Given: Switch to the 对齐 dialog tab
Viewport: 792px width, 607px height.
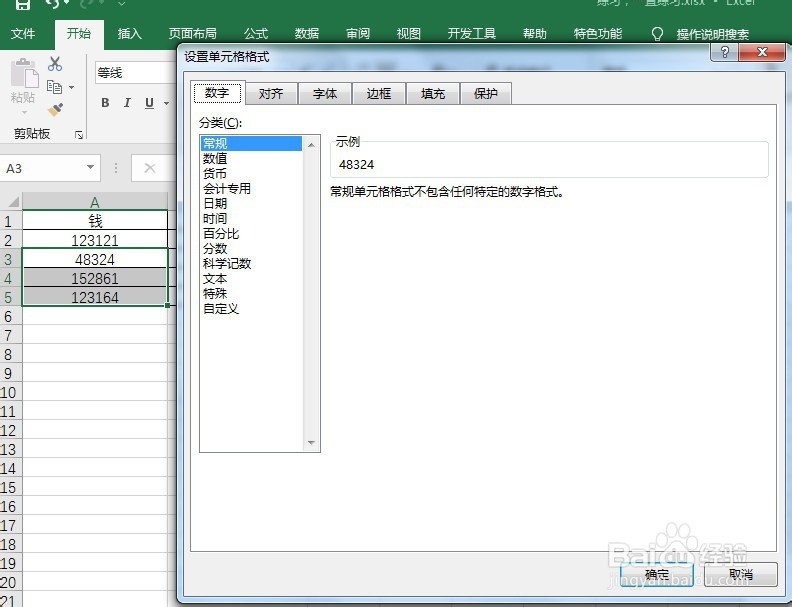Looking at the screenshot, I should (x=271, y=93).
